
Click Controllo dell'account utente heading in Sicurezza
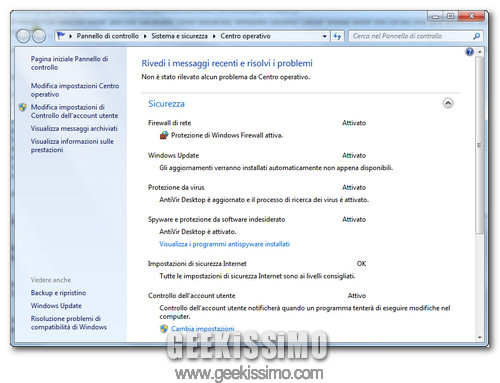(x=192, y=296)
